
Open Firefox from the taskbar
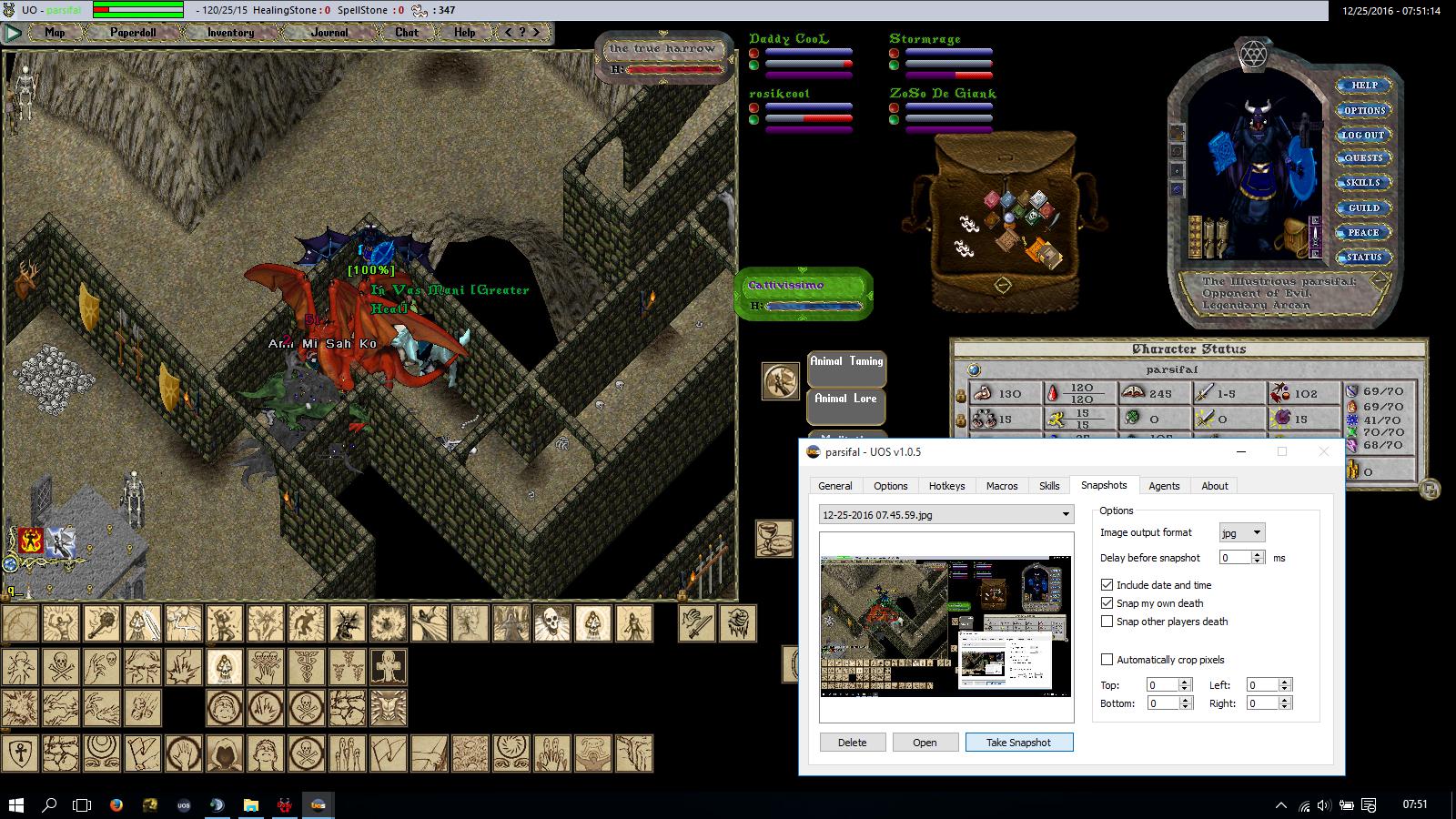click(116, 805)
